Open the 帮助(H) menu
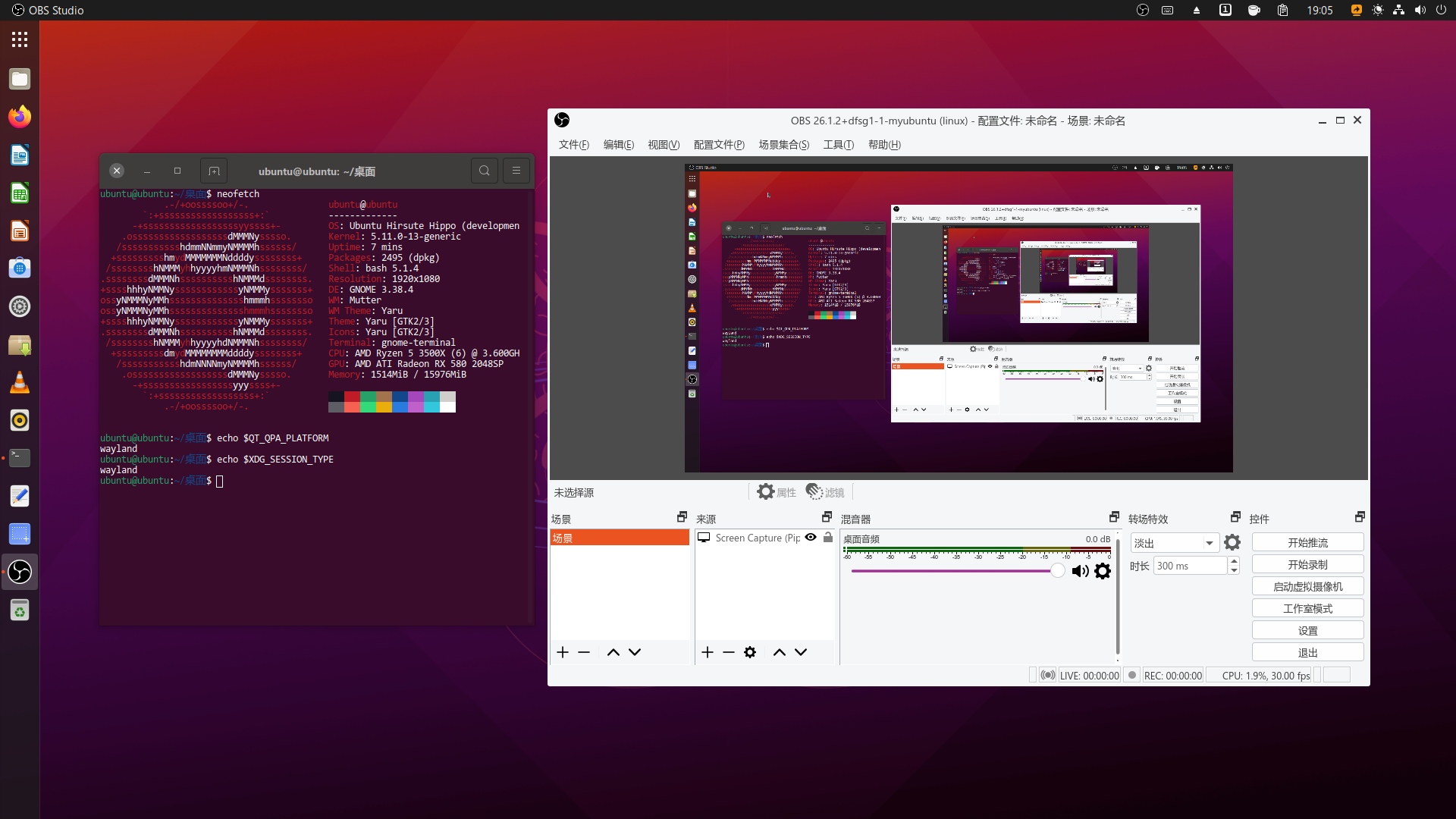1456x819 pixels. point(884,144)
